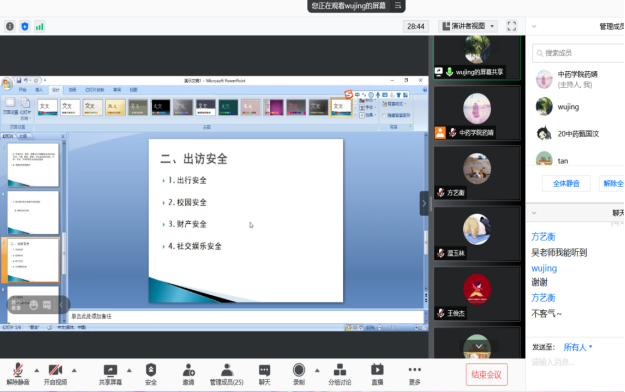The height and width of the screenshot is (392, 625).
Task: Open the 直播 live stream icon
Action: 377,374
